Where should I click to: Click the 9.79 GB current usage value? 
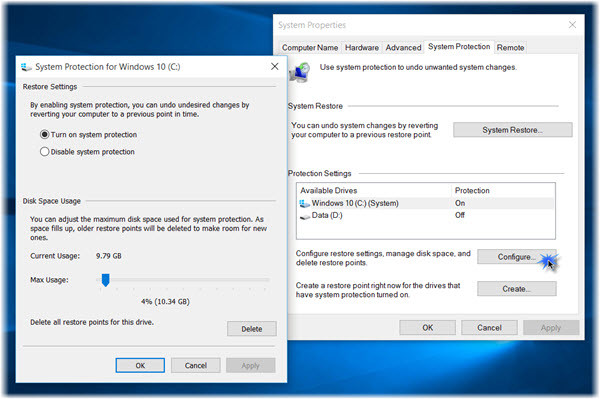(109, 256)
